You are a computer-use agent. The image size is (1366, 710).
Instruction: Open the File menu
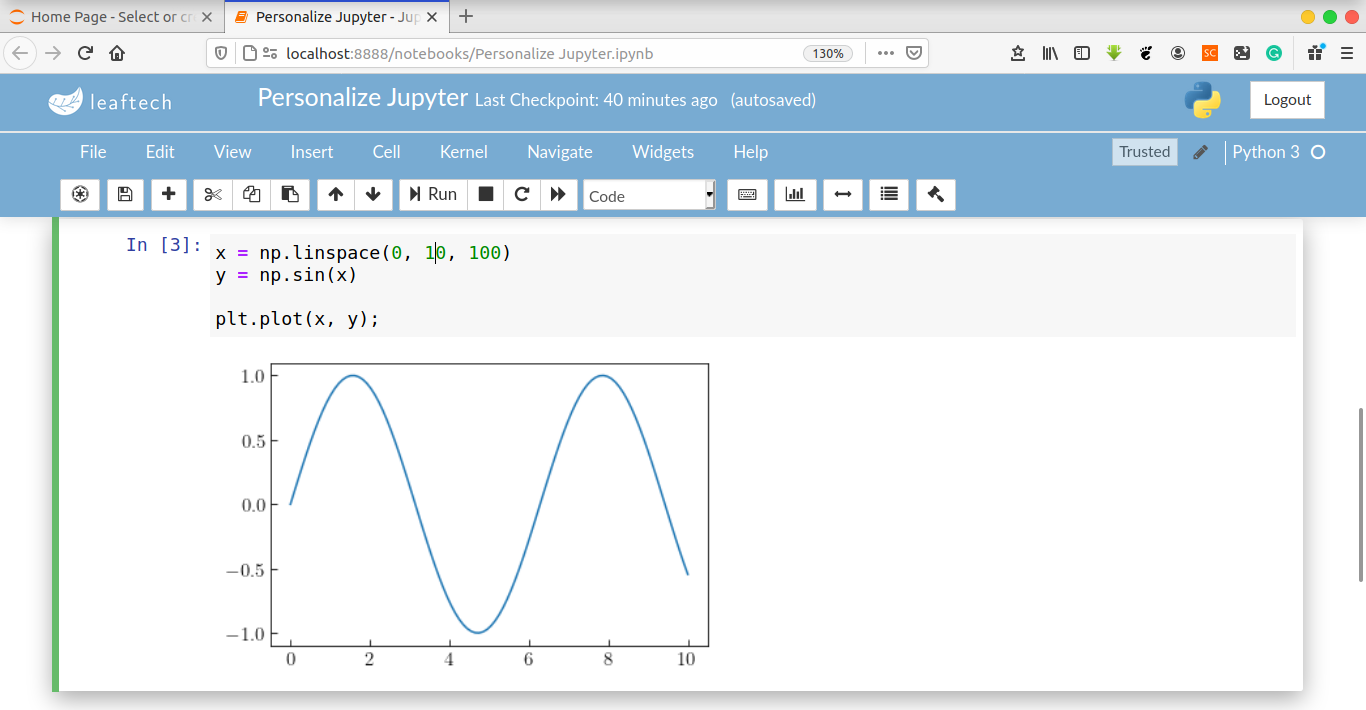click(93, 152)
